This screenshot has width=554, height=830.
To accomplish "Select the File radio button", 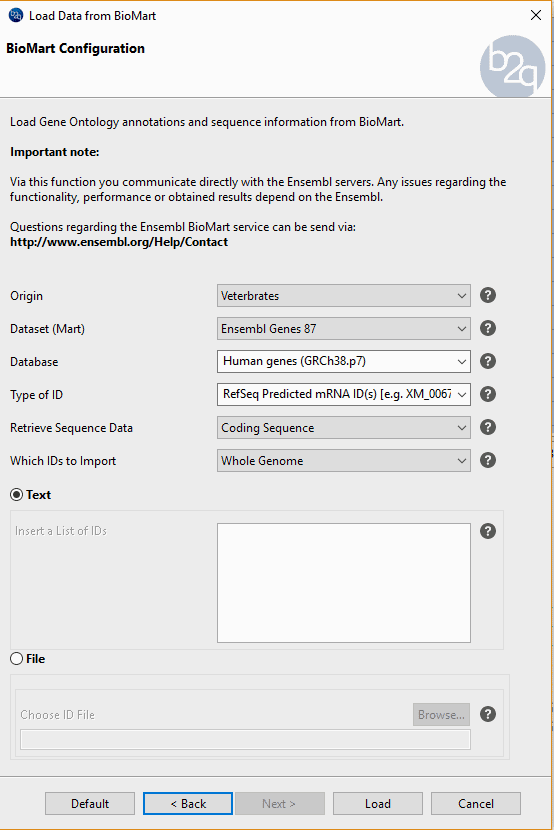I will point(16,658).
